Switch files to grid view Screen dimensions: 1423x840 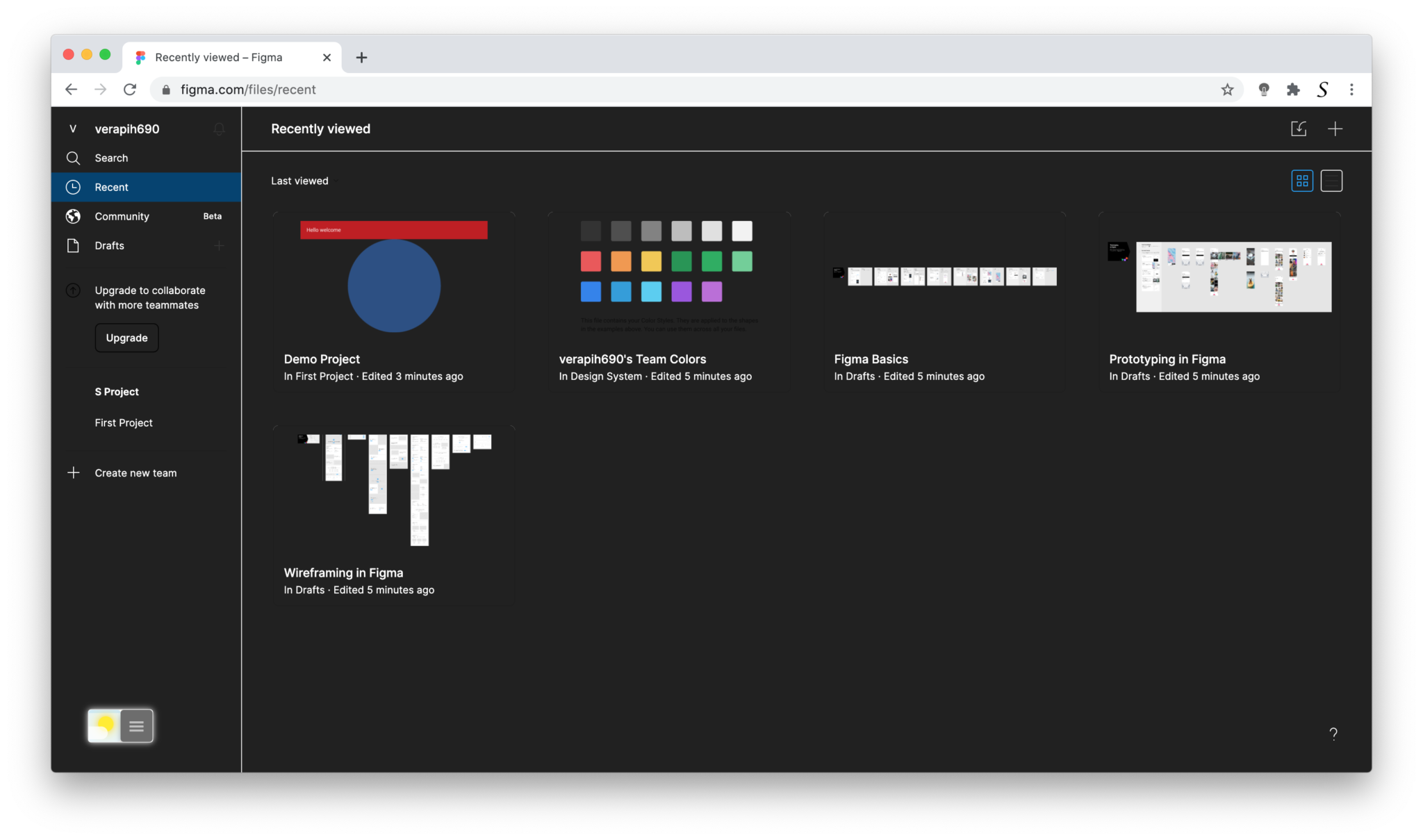point(1301,181)
